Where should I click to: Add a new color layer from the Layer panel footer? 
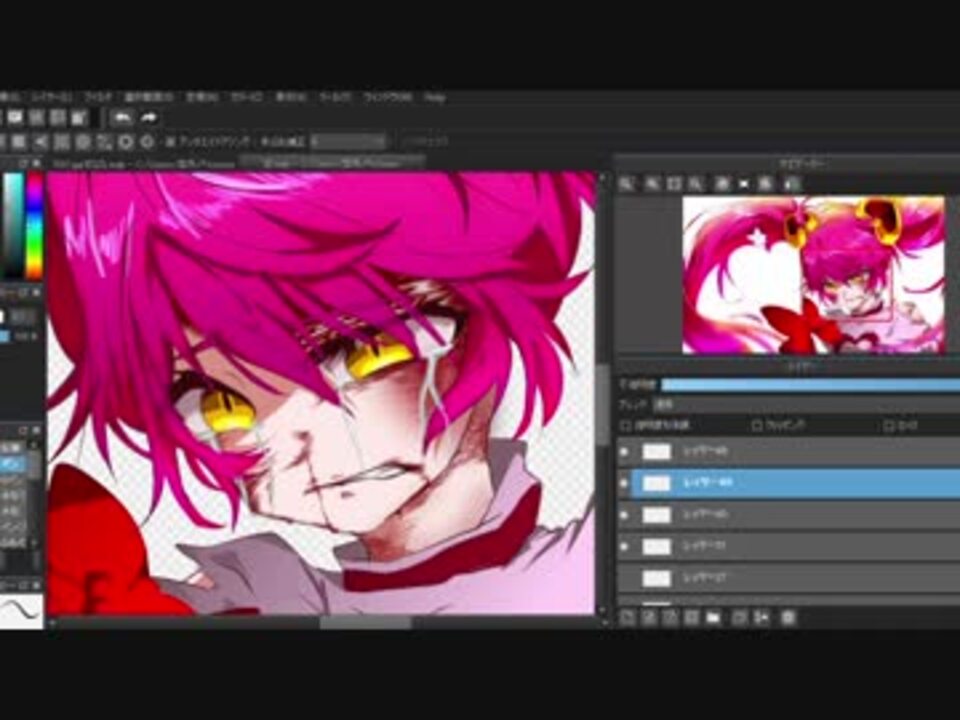tap(627, 618)
